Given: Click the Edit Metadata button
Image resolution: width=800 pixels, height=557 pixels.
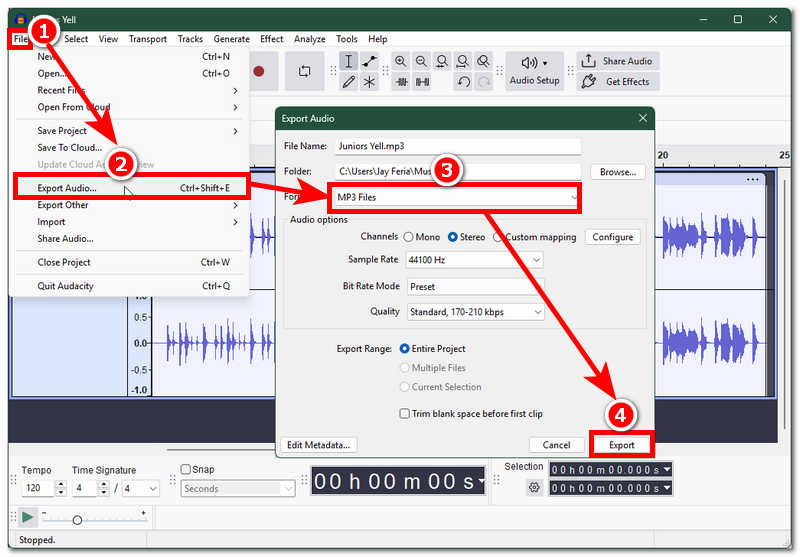Looking at the screenshot, I should click(x=318, y=445).
